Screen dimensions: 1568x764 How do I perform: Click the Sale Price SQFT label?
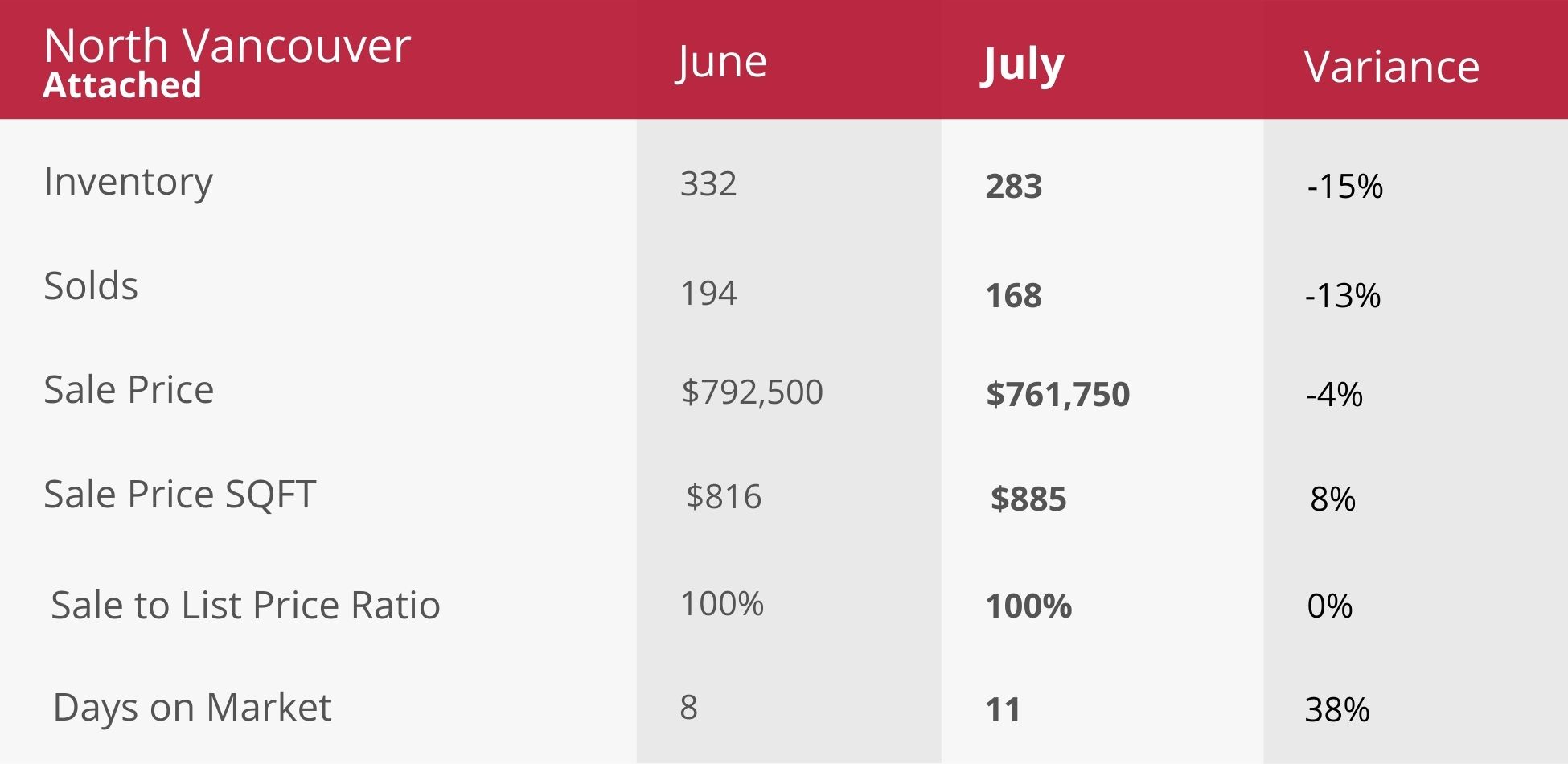click(179, 494)
